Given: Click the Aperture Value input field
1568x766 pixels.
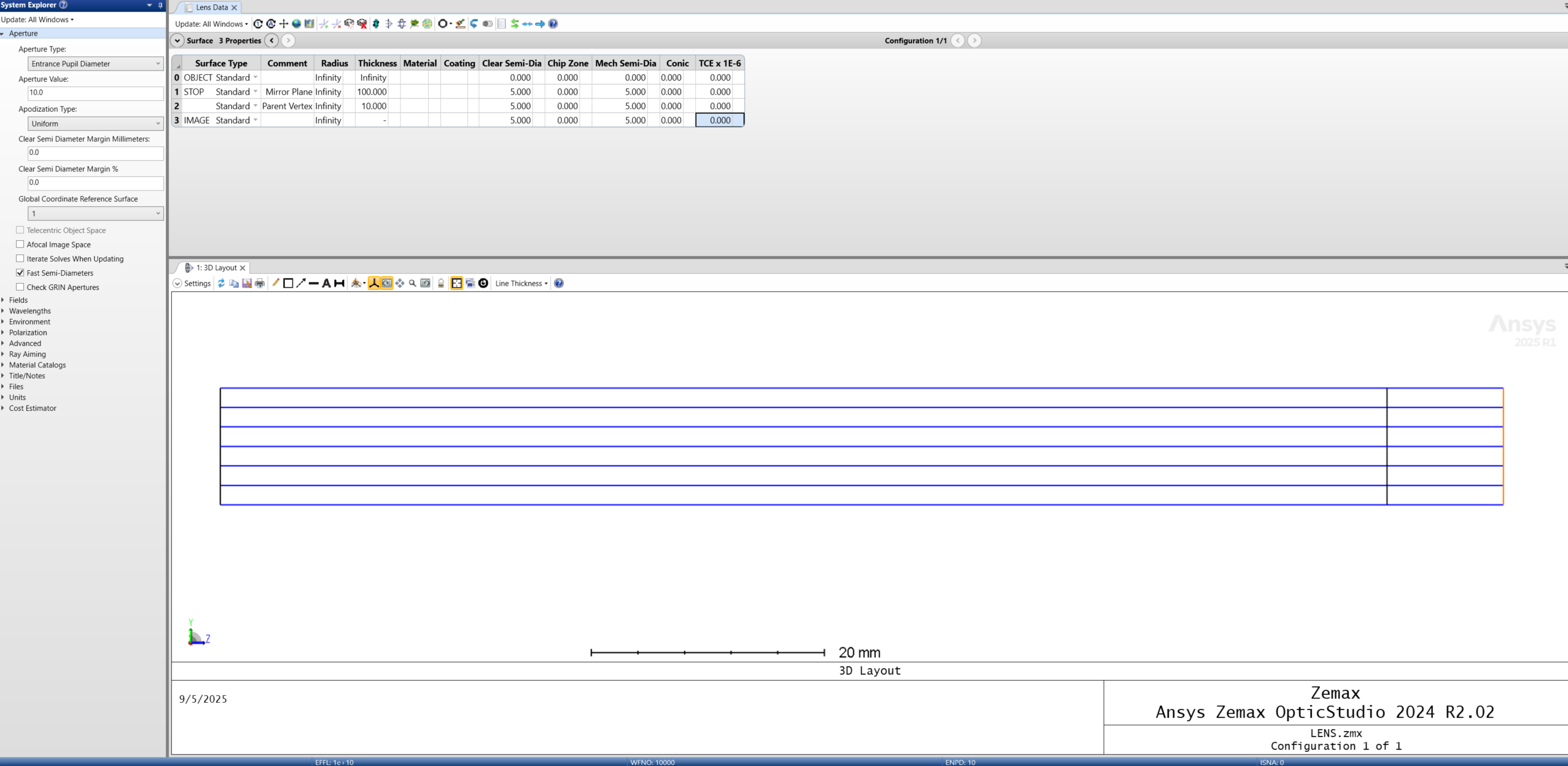Looking at the screenshot, I should 96,93.
